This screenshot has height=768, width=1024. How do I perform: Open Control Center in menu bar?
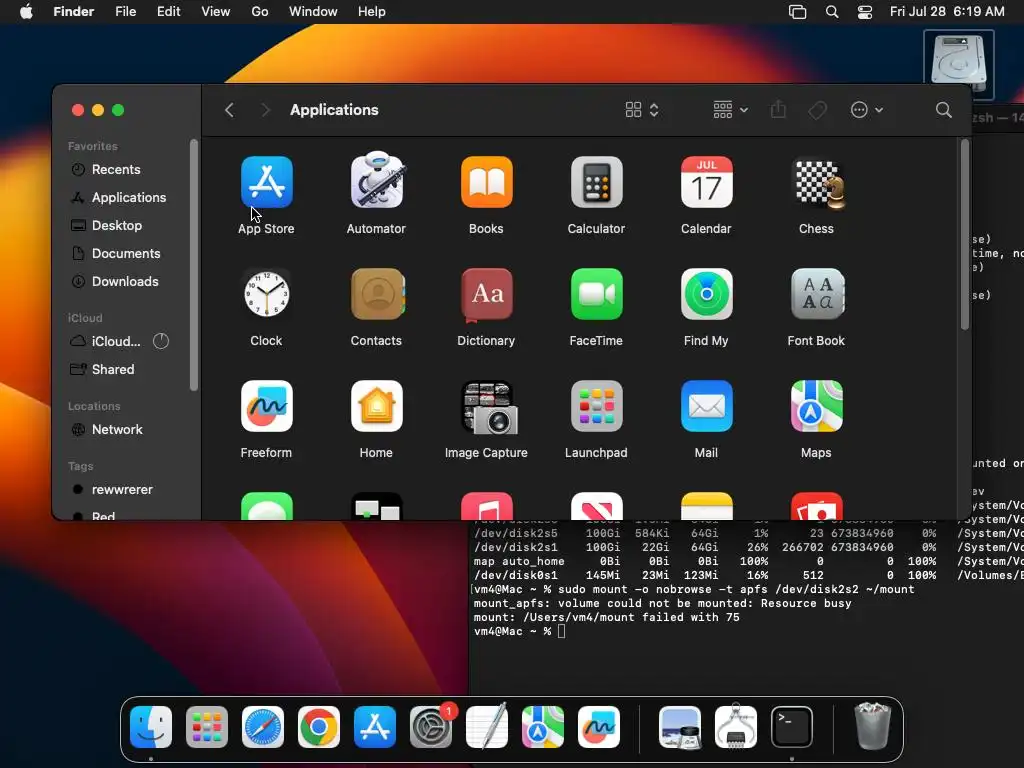865,12
